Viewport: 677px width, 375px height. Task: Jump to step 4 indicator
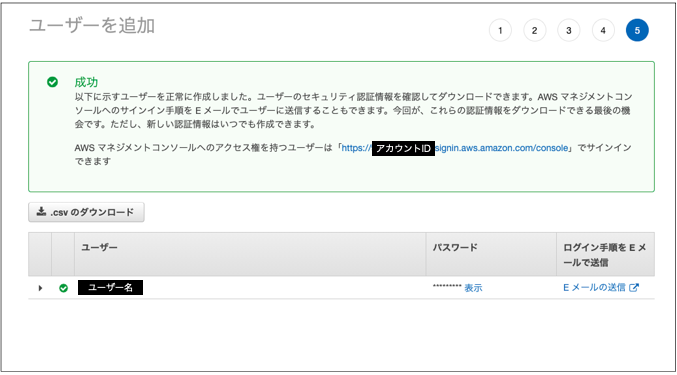[x=603, y=30]
